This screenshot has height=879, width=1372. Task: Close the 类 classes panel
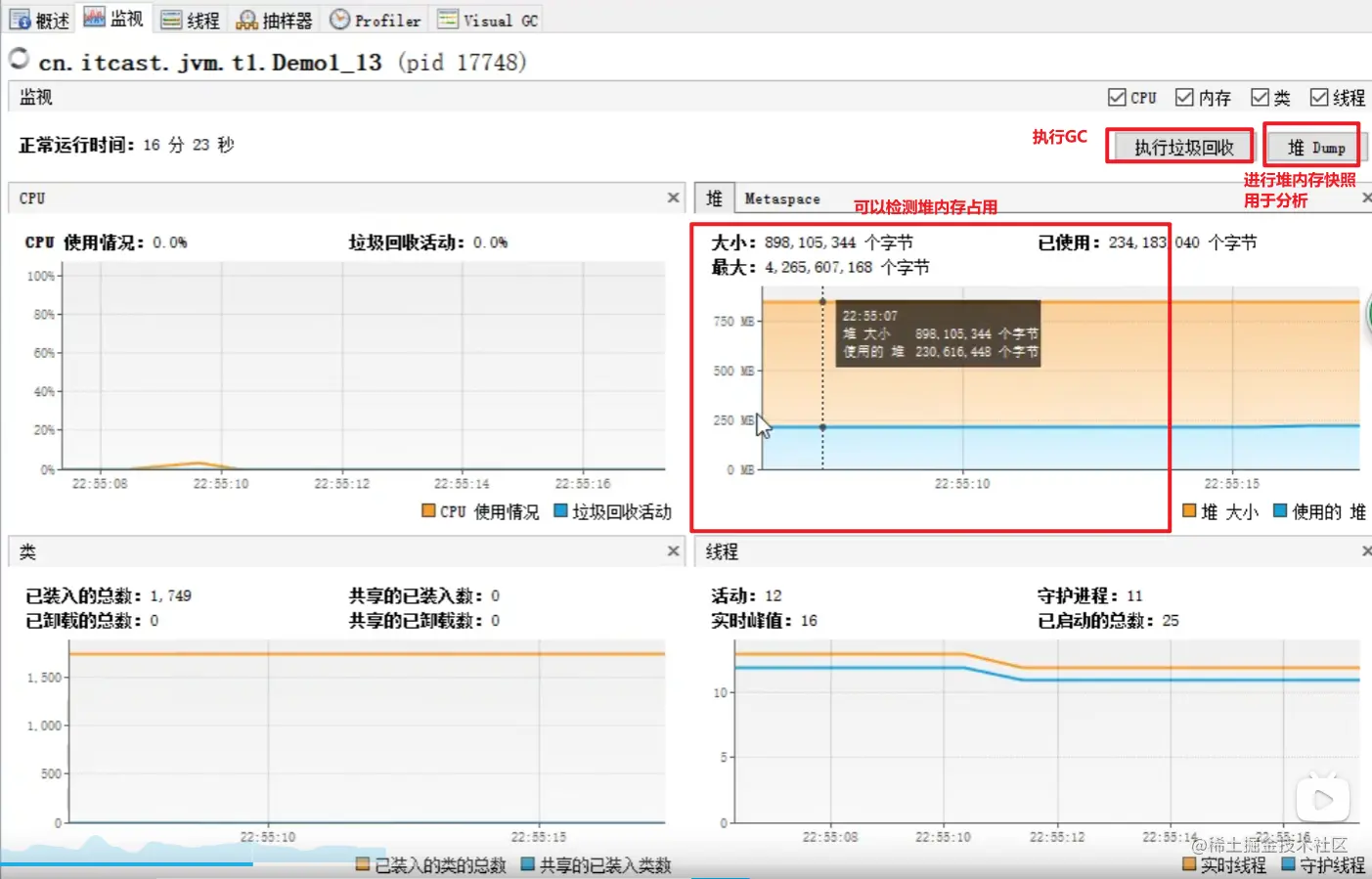click(x=673, y=551)
